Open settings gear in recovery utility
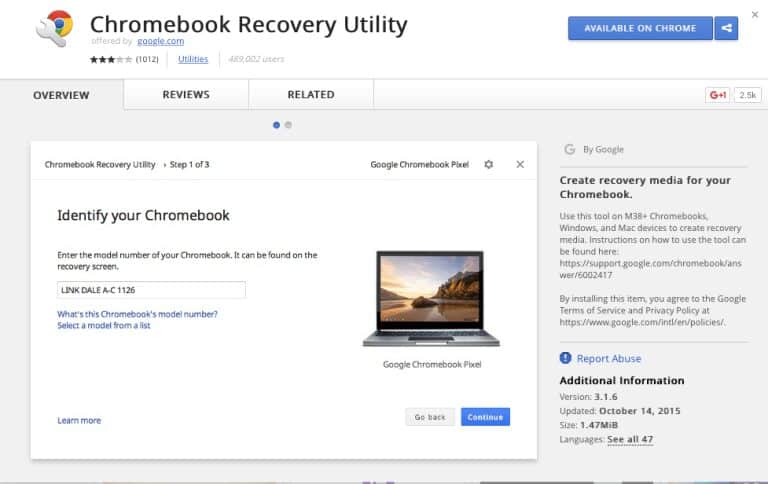Screen dimensions: 768x484 click(488, 165)
